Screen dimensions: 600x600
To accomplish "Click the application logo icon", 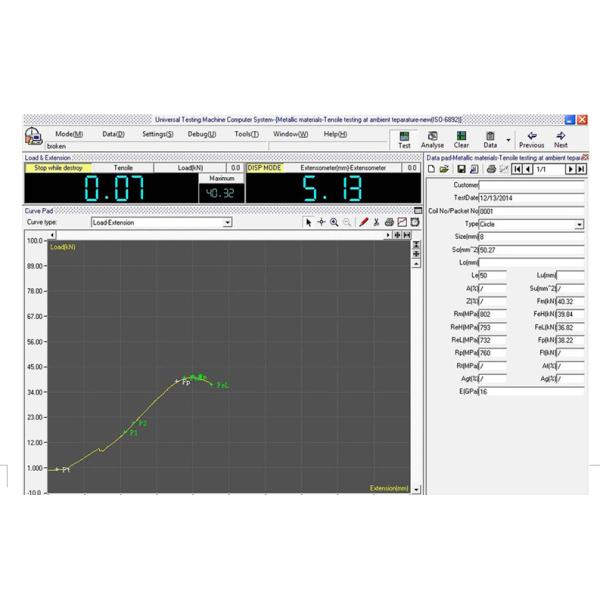I will pos(33,136).
